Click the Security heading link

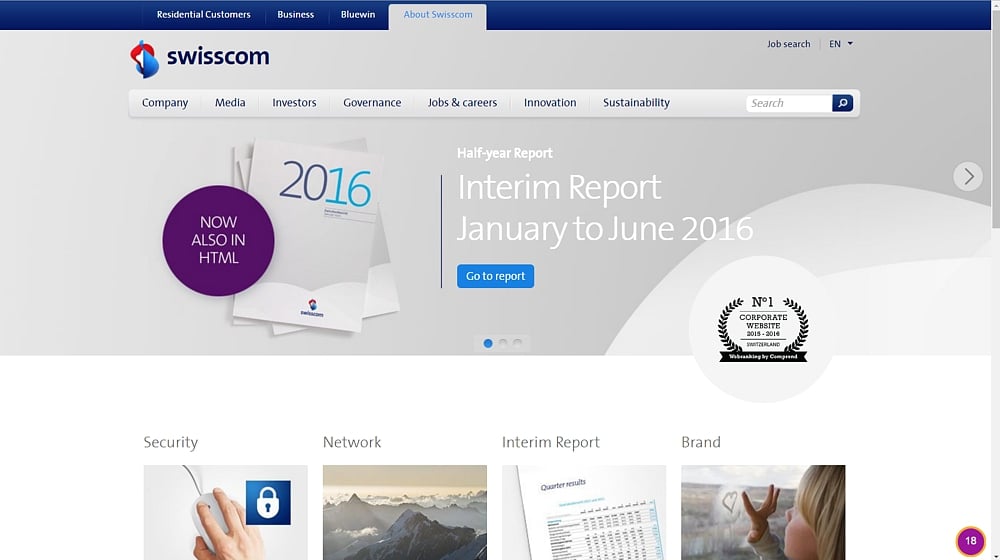[170, 442]
